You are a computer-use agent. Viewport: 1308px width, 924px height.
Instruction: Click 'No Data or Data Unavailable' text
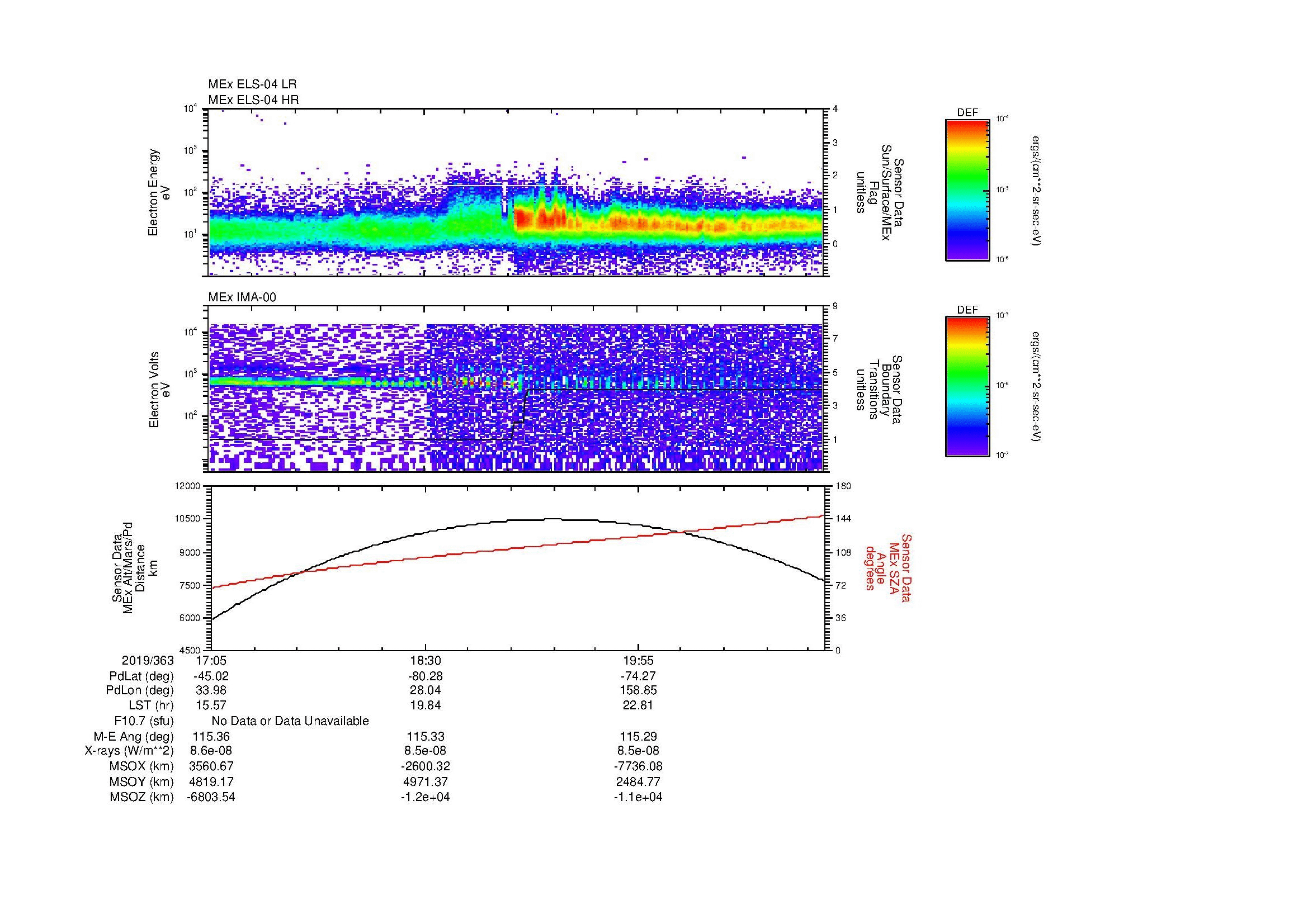[x=290, y=721]
